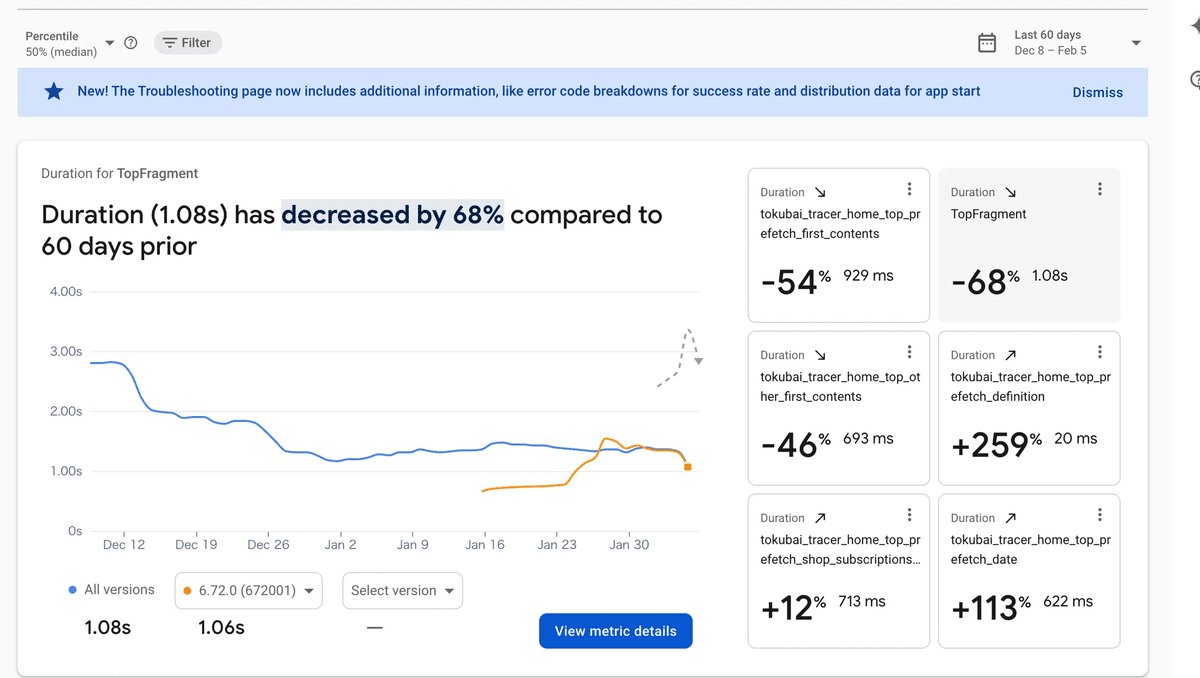
Task: Open the Select version dropdown
Action: pyautogui.click(x=402, y=590)
